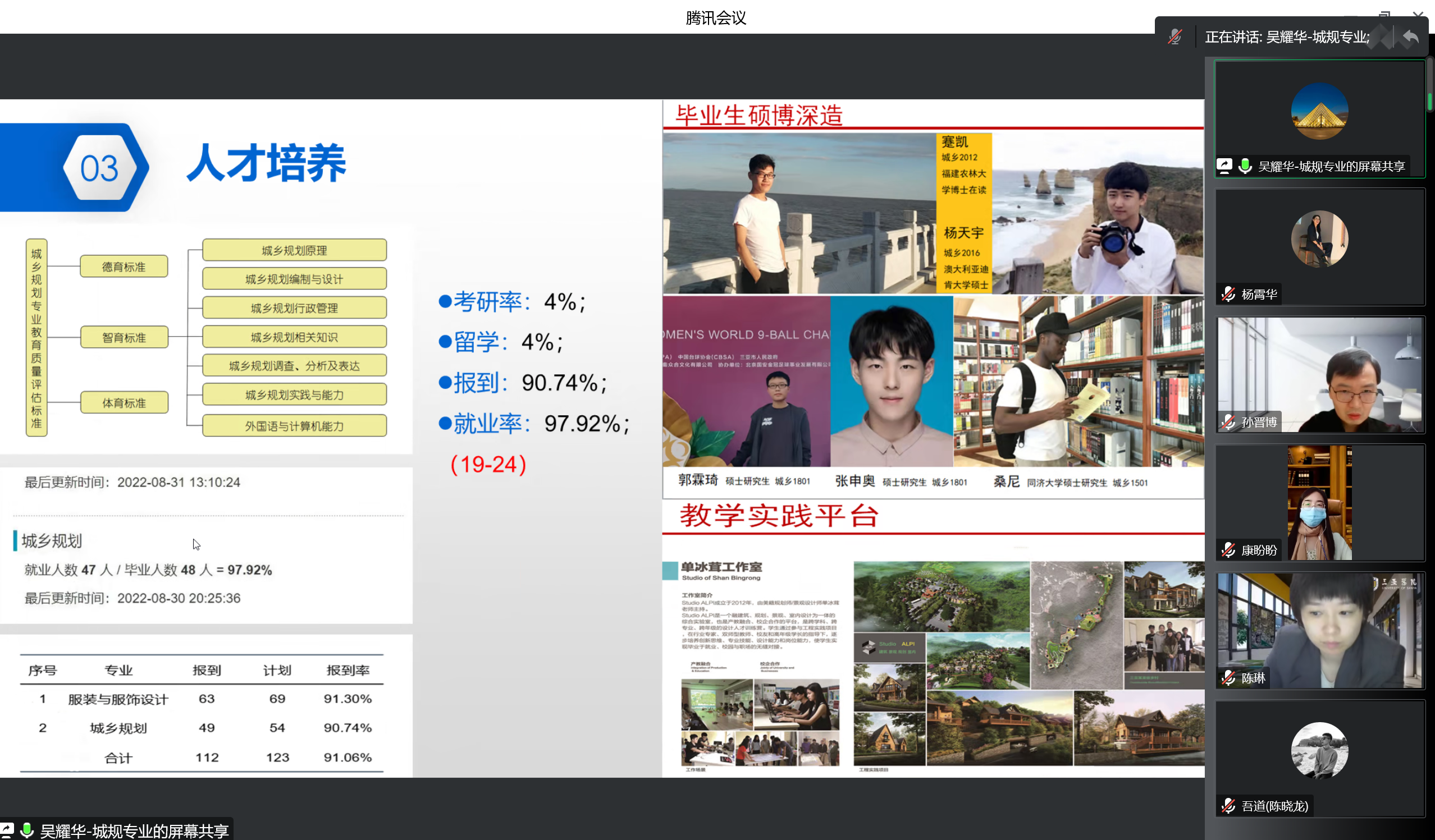Screen dimensions: 1435x840
Task: Click green mic icon in bottom-left share label
Action: [27, 830]
